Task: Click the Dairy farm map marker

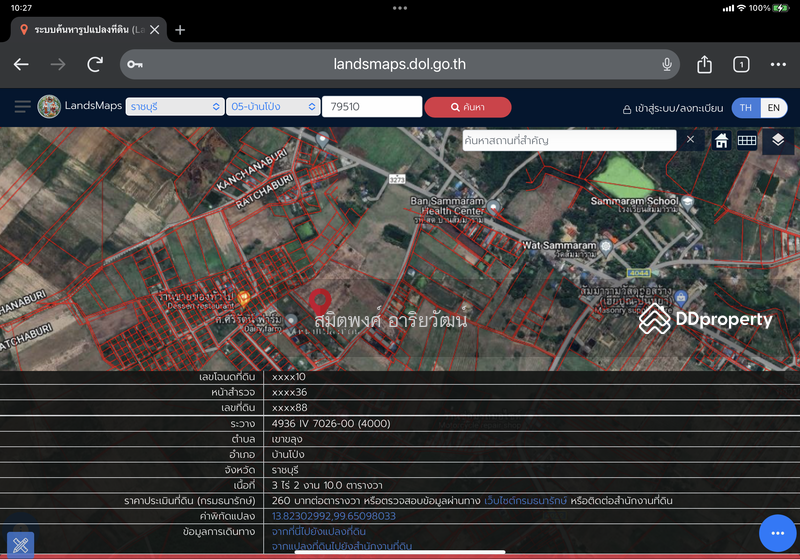Action: tap(291, 321)
